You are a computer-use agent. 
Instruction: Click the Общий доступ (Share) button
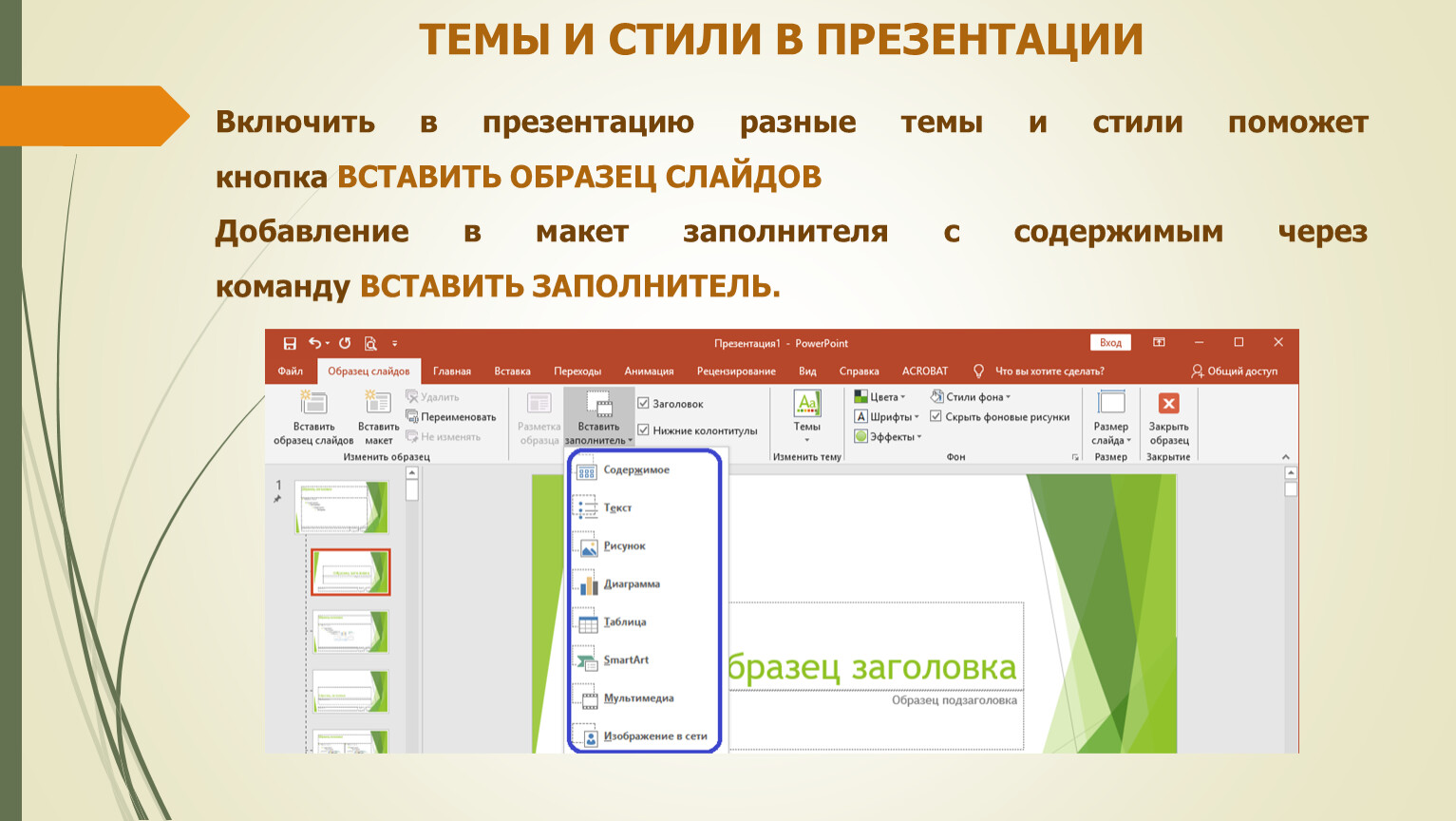[x=1234, y=372]
